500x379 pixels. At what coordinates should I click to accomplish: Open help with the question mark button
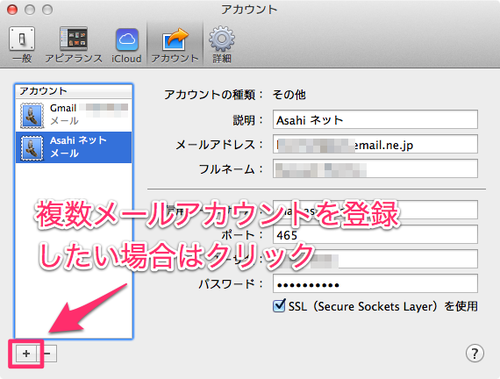[475, 353]
